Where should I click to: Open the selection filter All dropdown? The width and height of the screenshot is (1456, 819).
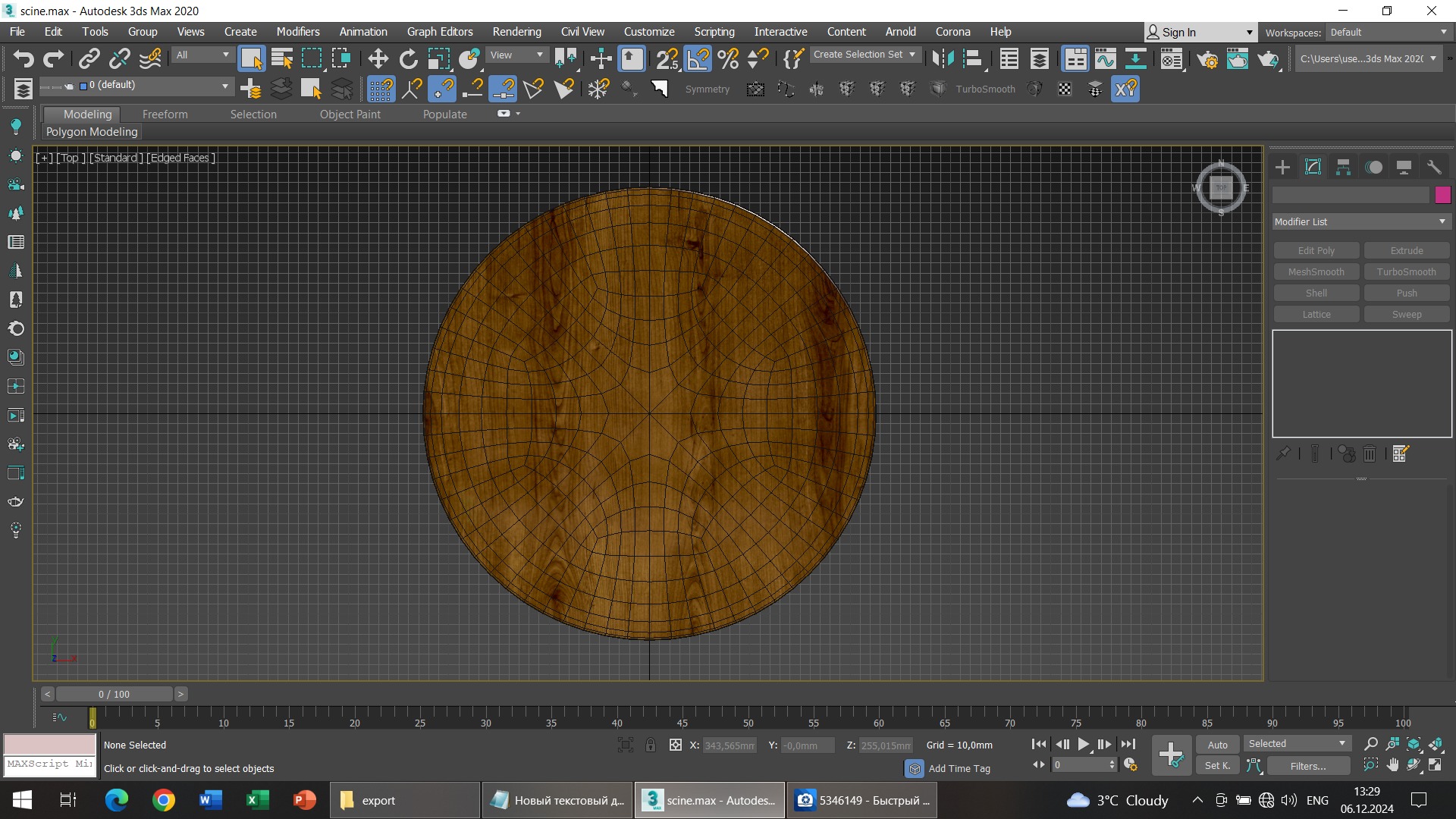click(x=202, y=55)
